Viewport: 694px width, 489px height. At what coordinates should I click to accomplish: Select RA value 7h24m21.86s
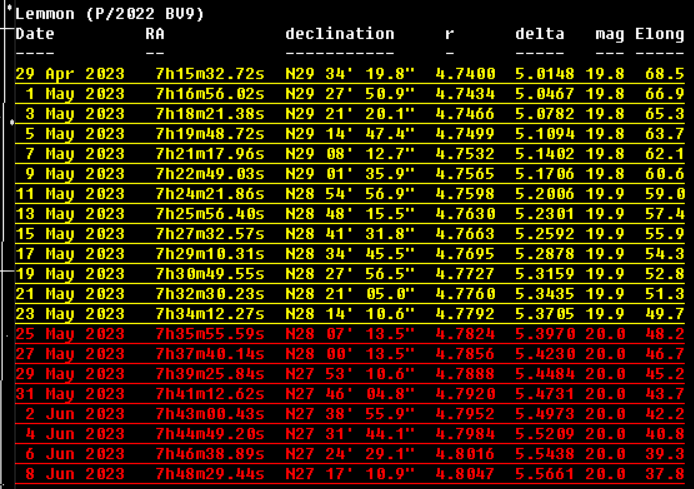coord(210,193)
